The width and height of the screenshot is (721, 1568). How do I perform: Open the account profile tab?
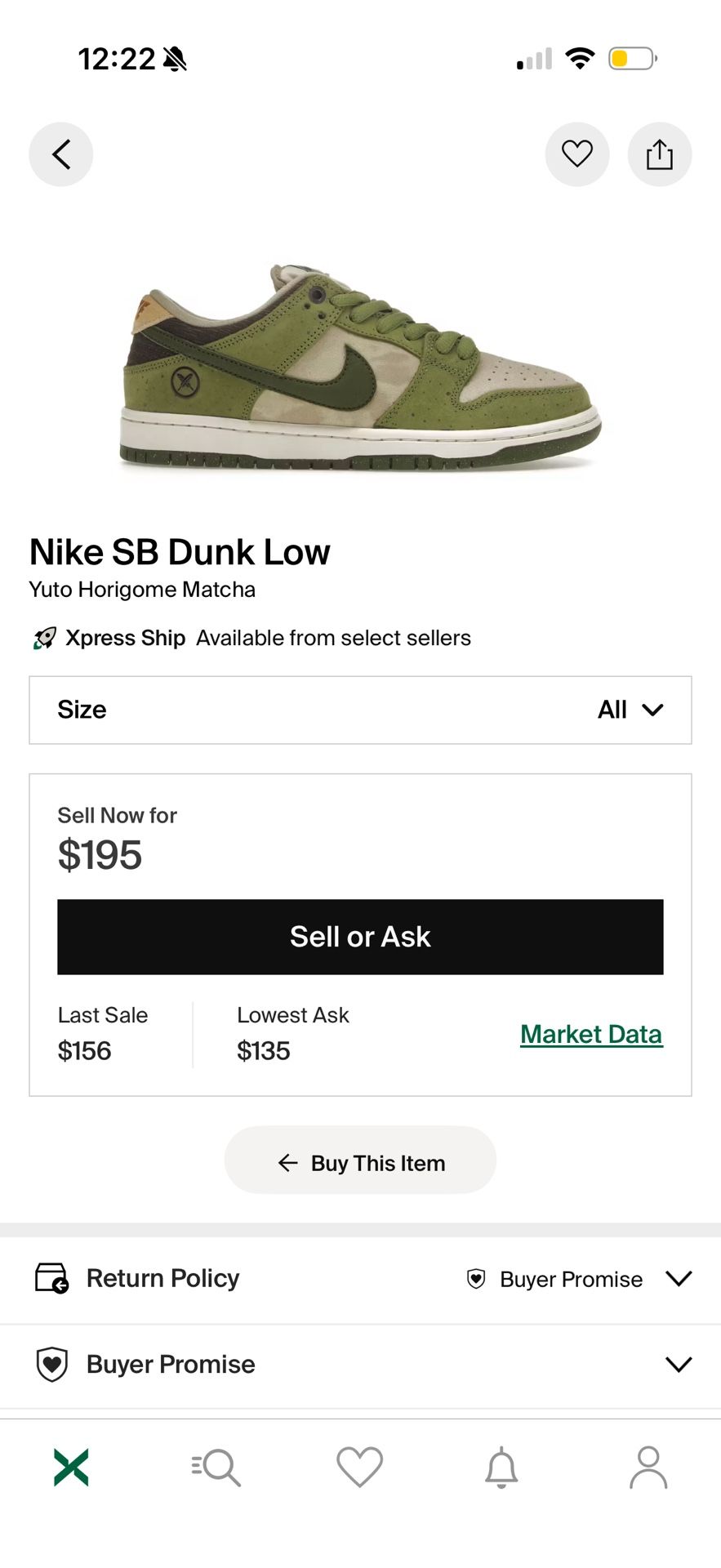(648, 1468)
